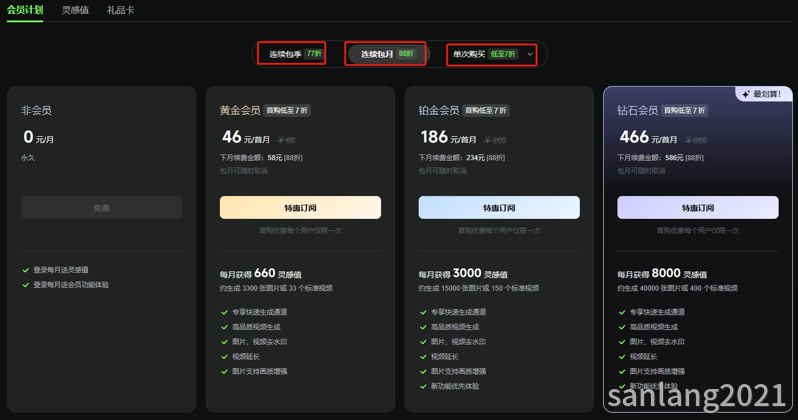Click the 每月获得 3000 灵感值 text
Viewport: 798px width, 420px height.
463,274
